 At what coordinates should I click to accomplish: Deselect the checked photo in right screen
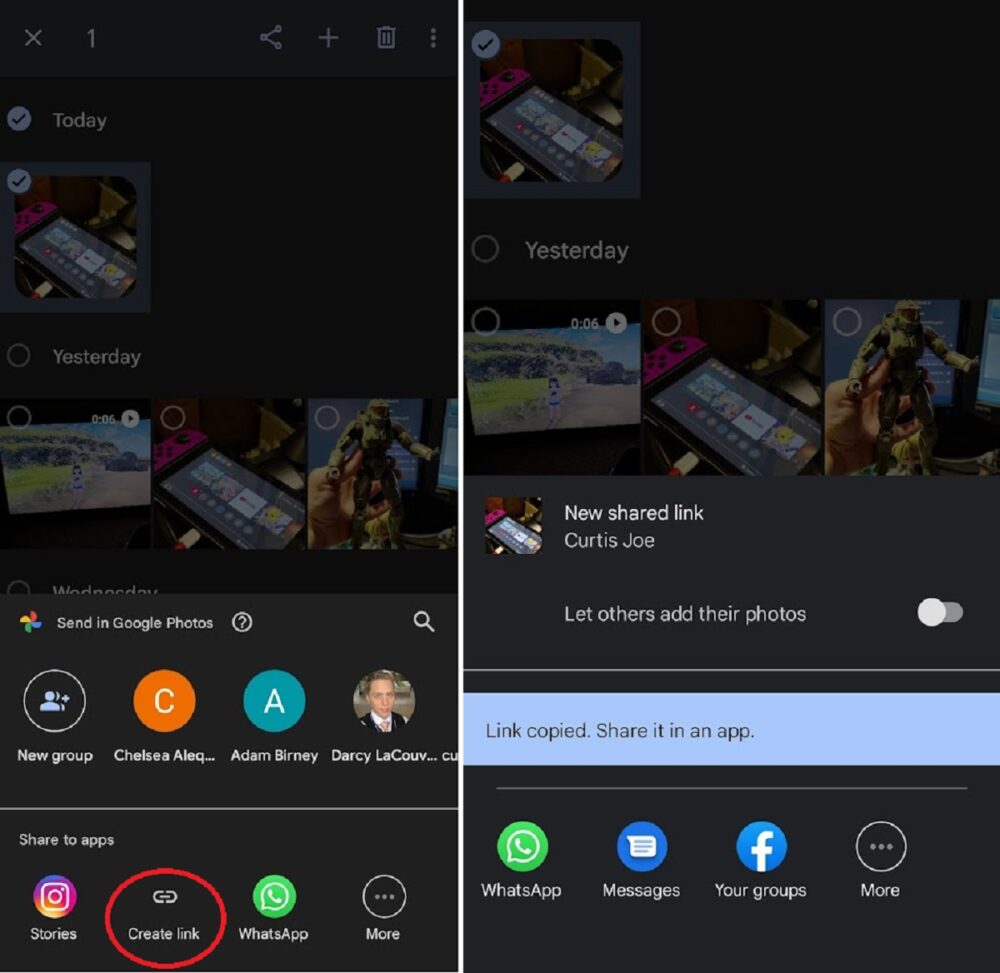point(485,44)
